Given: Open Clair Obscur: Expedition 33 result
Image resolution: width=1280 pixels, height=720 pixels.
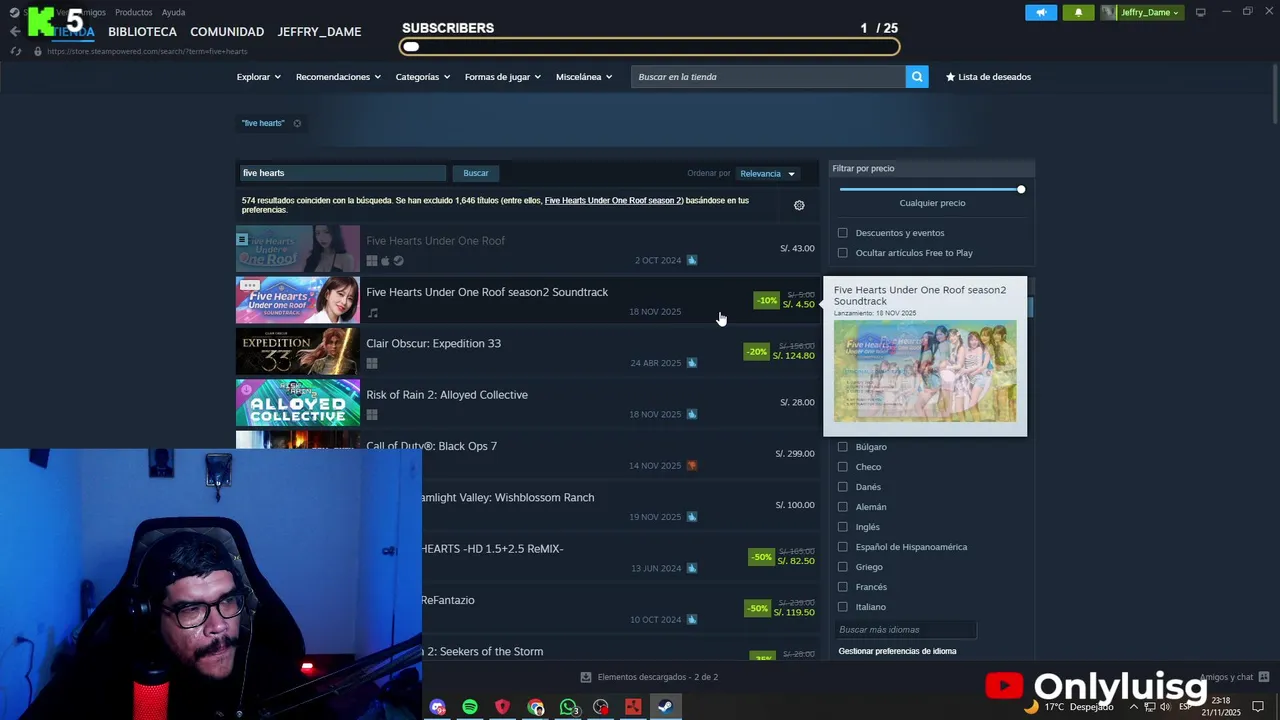Looking at the screenshot, I should pos(527,352).
